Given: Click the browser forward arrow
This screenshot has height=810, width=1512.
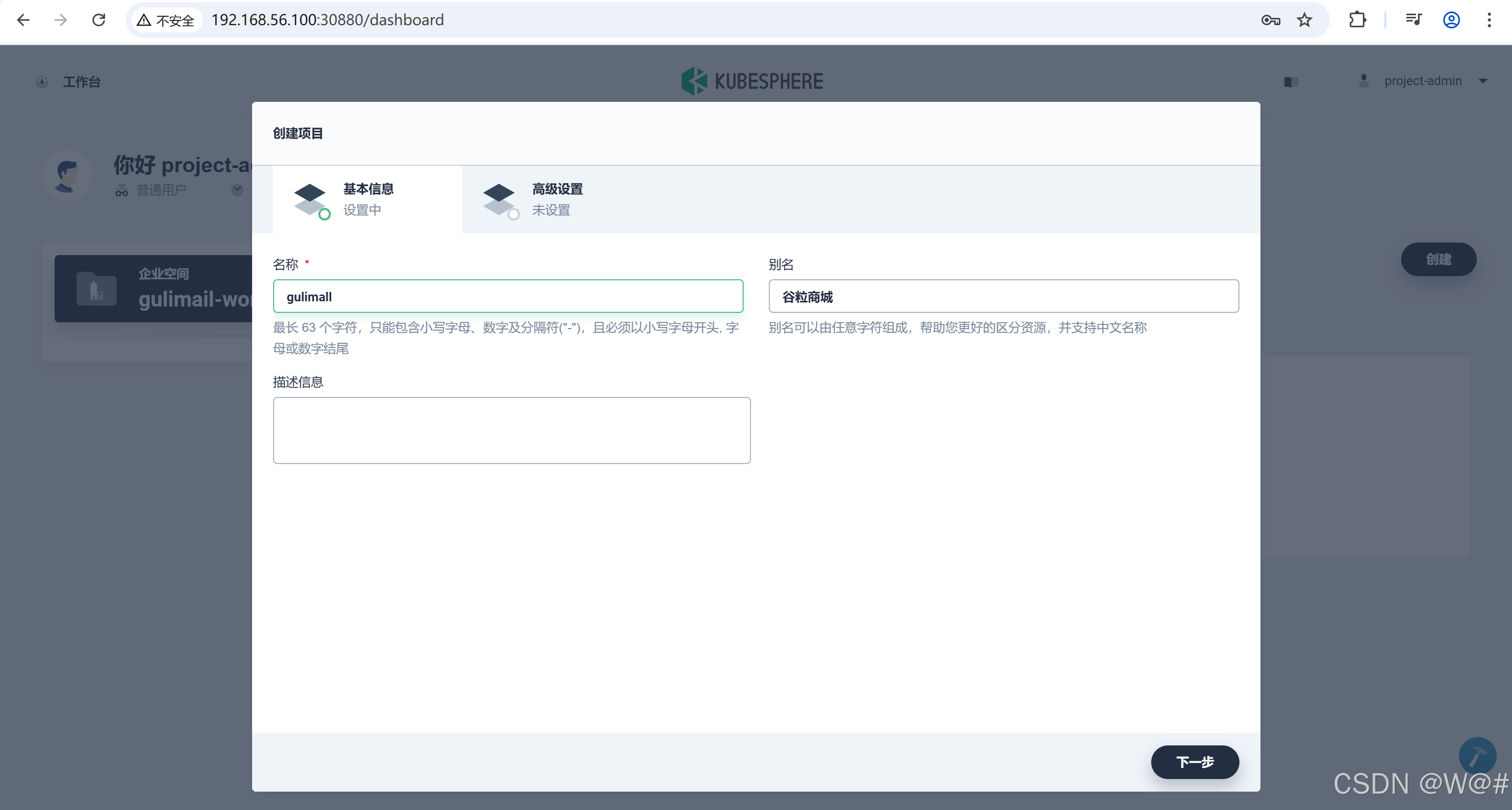Looking at the screenshot, I should click(60, 20).
